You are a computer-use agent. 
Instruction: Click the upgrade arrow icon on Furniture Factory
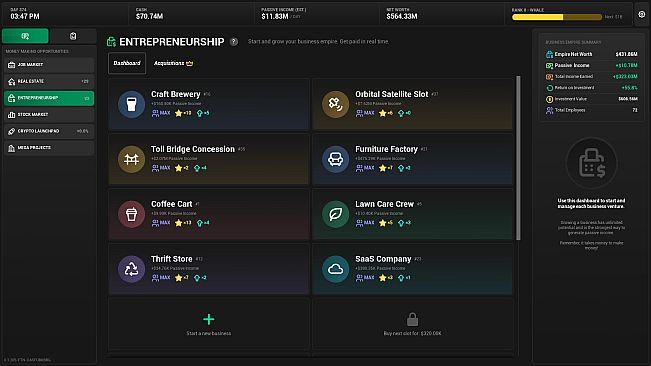point(401,168)
